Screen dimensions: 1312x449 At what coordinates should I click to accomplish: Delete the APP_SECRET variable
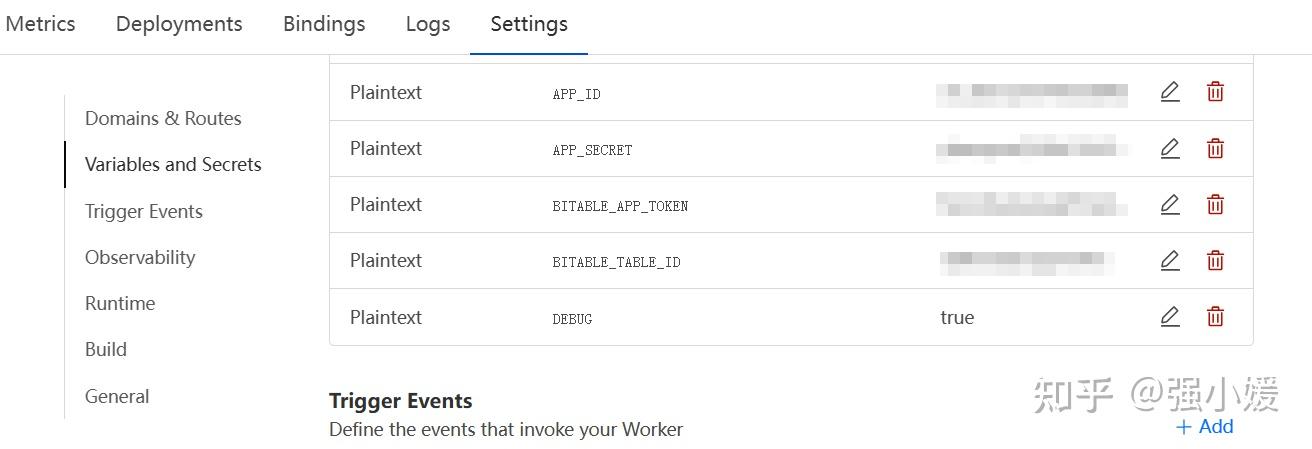point(1215,149)
